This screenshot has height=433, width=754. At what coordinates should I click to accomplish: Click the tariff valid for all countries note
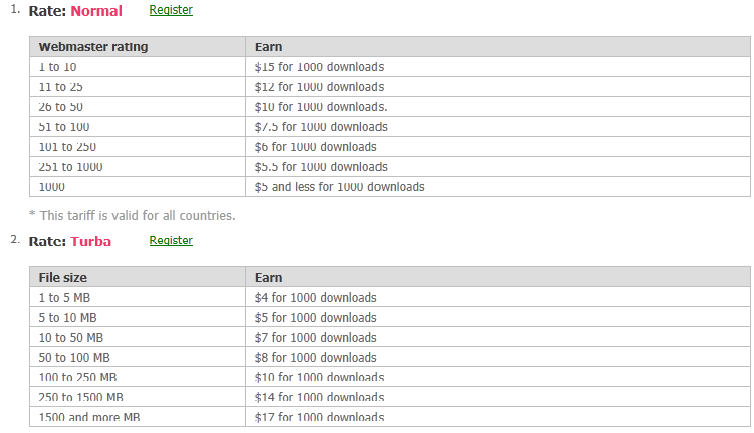point(132,215)
